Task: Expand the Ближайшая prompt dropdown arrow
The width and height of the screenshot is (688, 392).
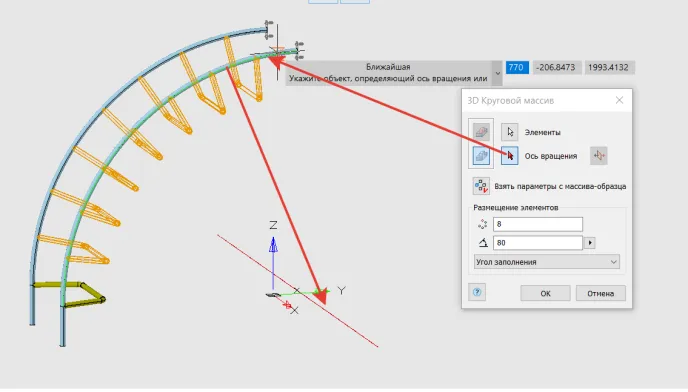Action: click(498, 73)
